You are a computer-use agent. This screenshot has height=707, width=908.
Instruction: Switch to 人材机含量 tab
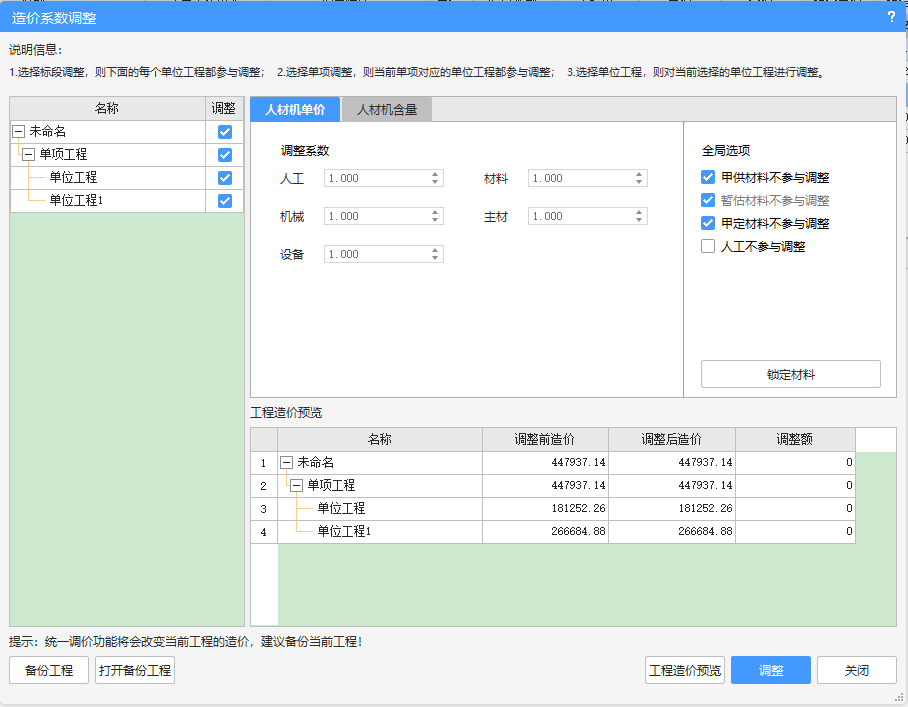[387, 110]
